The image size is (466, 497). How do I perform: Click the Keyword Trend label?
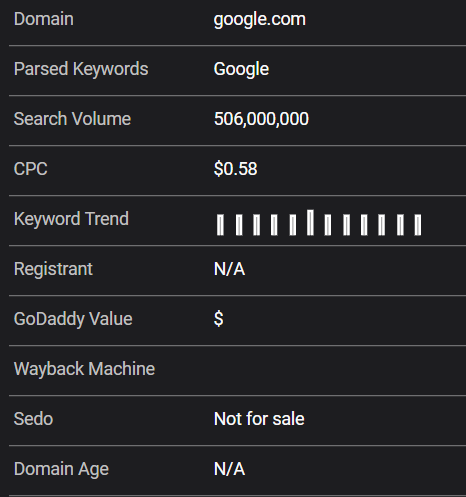(71, 219)
